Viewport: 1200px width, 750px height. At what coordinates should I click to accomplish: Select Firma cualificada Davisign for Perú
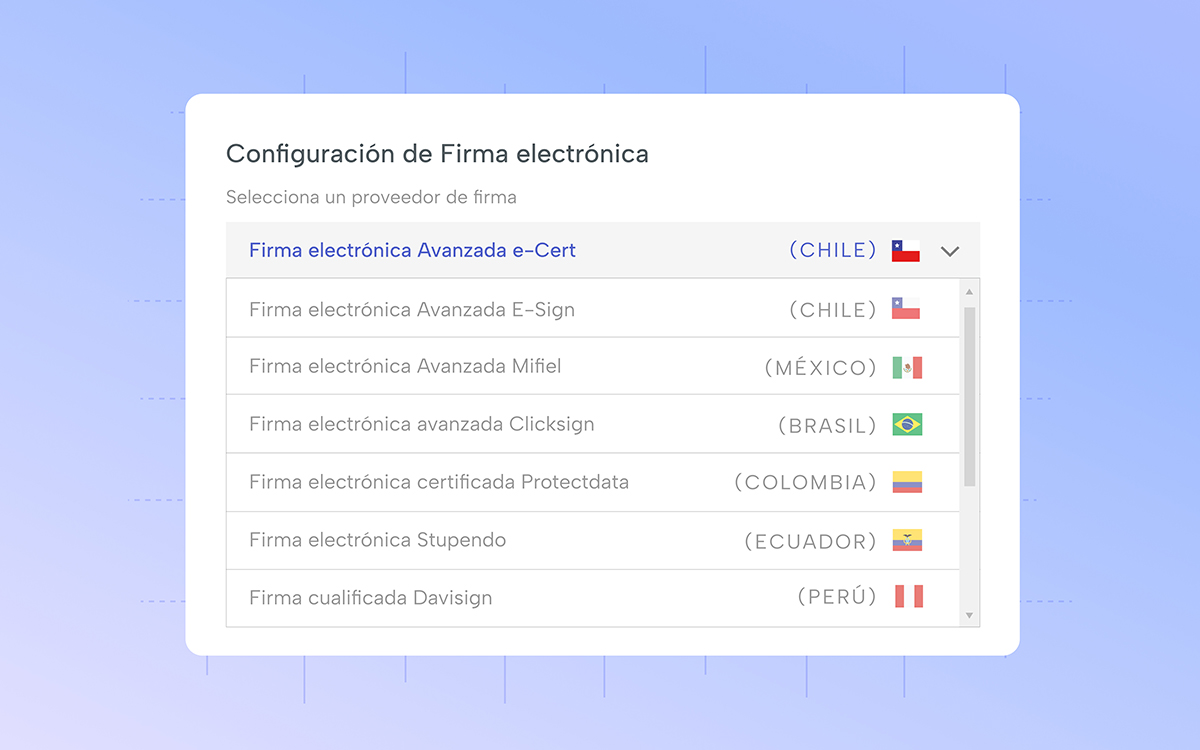(x=370, y=597)
